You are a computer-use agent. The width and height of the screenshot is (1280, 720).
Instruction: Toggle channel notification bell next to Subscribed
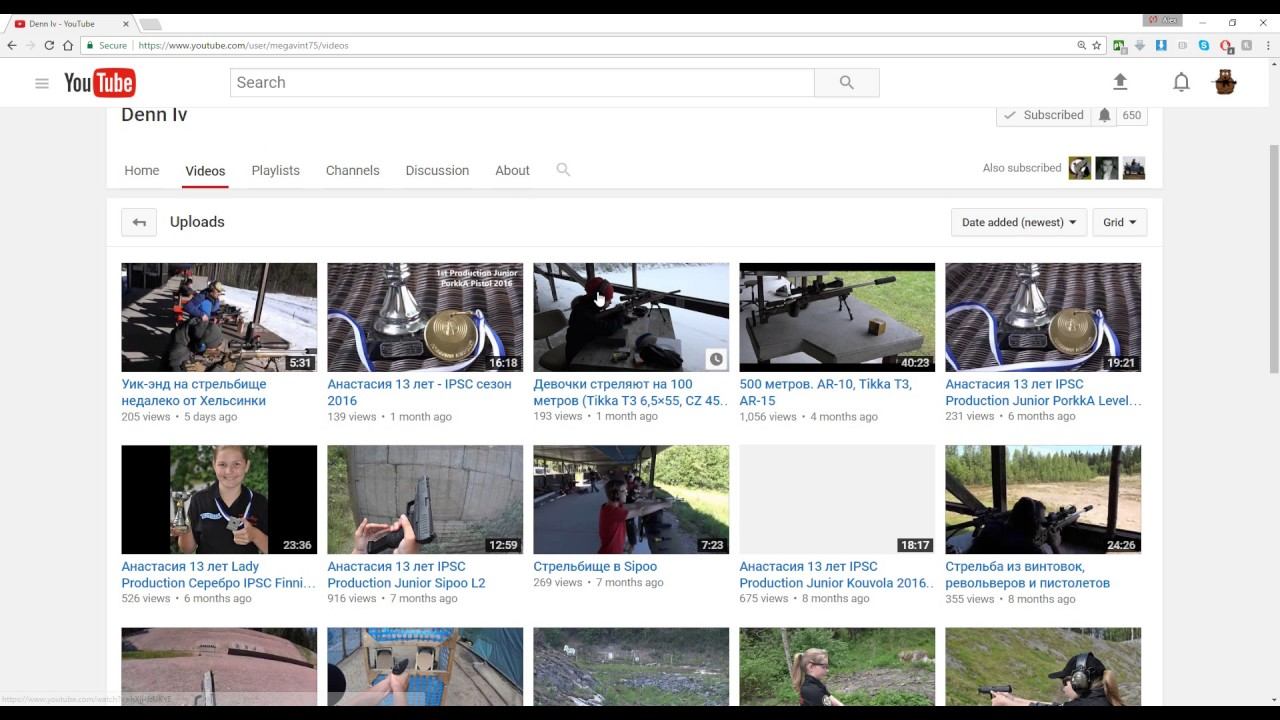tap(1104, 115)
